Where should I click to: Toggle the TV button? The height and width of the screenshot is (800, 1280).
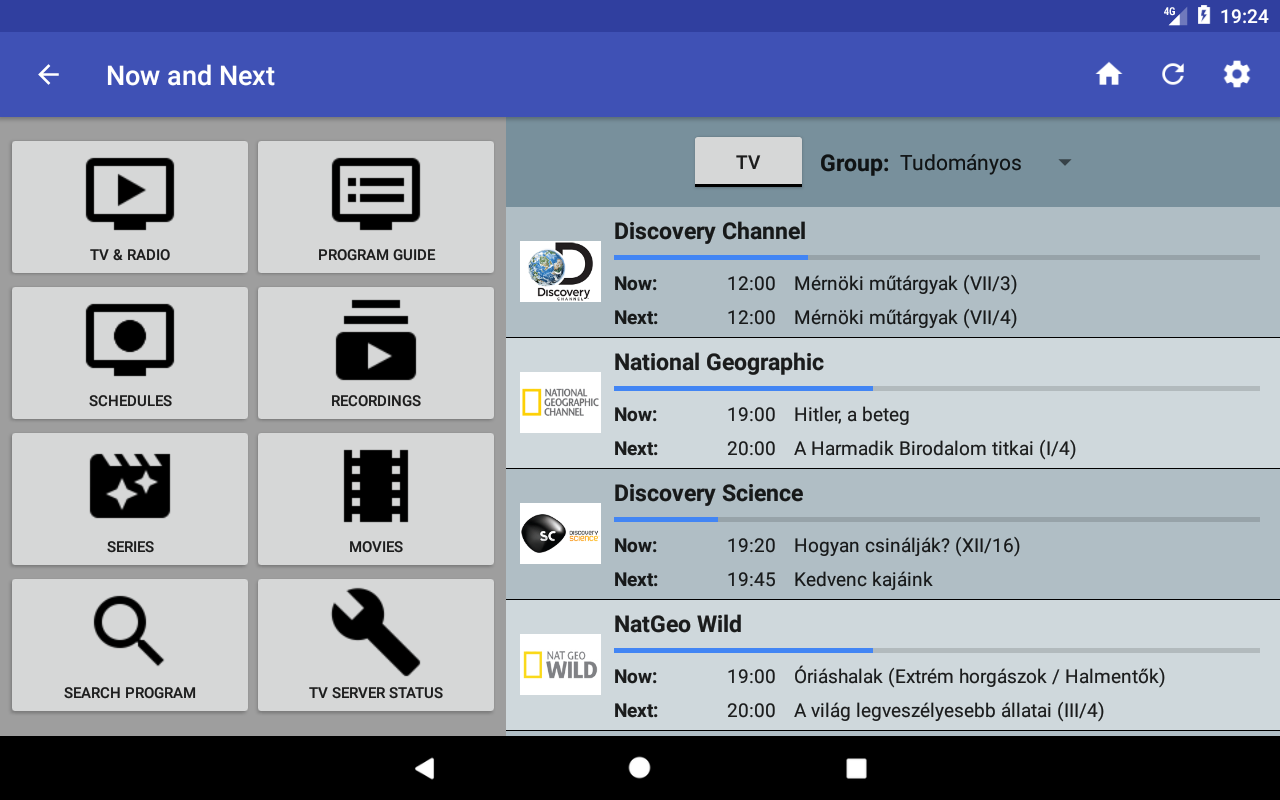coord(748,162)
